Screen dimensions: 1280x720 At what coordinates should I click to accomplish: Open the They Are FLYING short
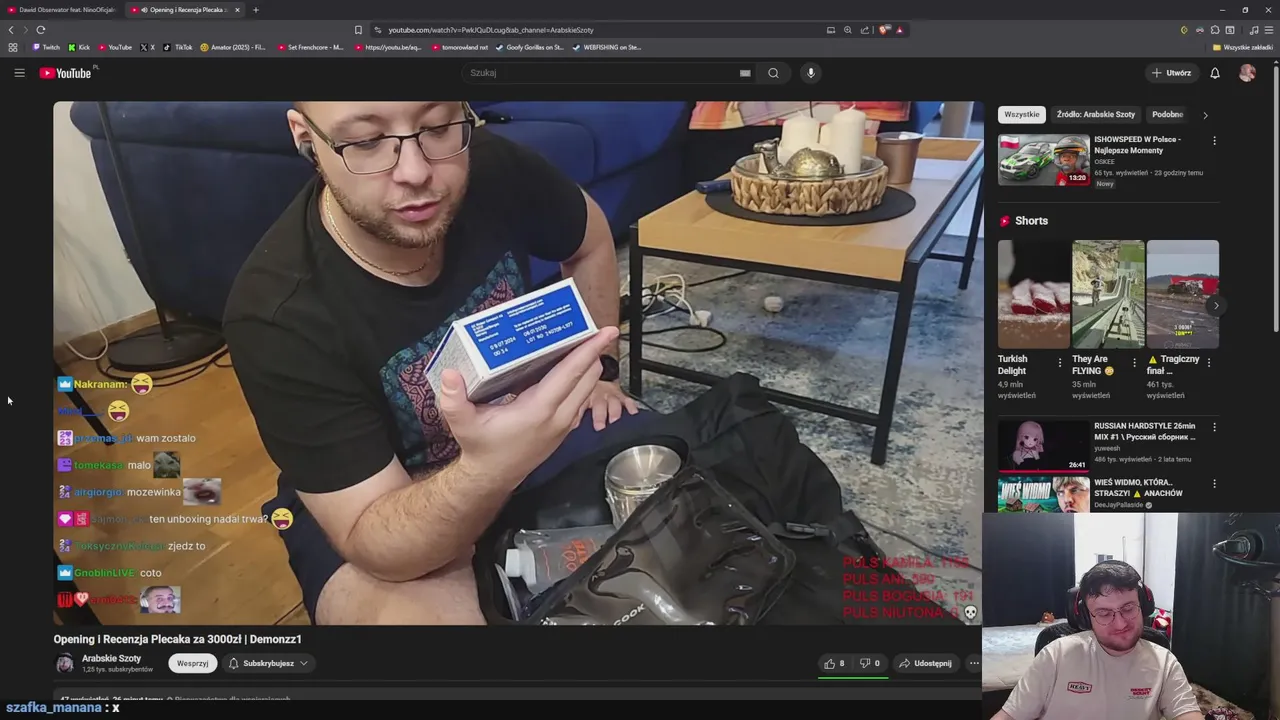(1108, 294)
